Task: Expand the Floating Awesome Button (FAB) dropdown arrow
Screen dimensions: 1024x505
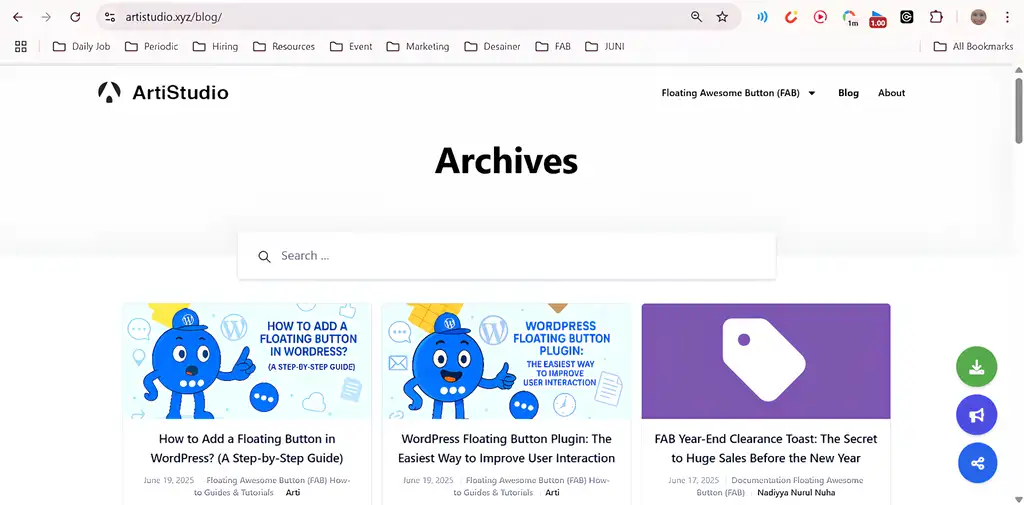Action: click(x=812, y=93)
